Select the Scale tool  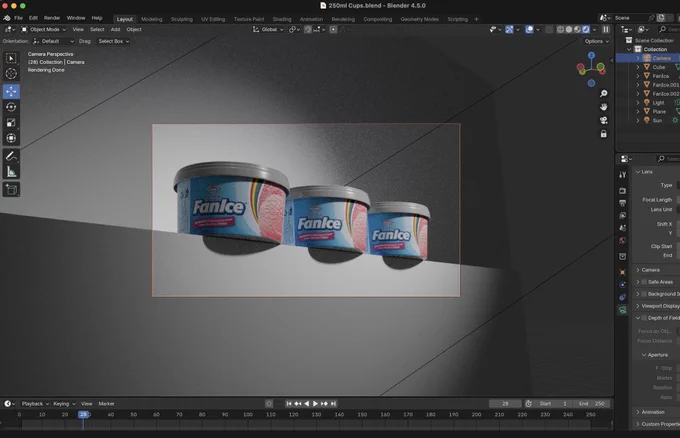(x=11, y=123)
